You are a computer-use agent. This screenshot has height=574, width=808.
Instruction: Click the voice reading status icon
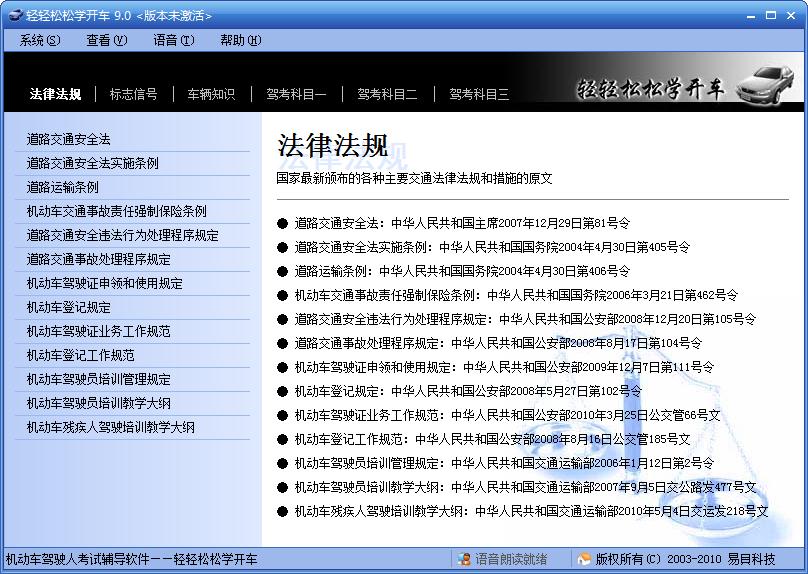point(464,559)
